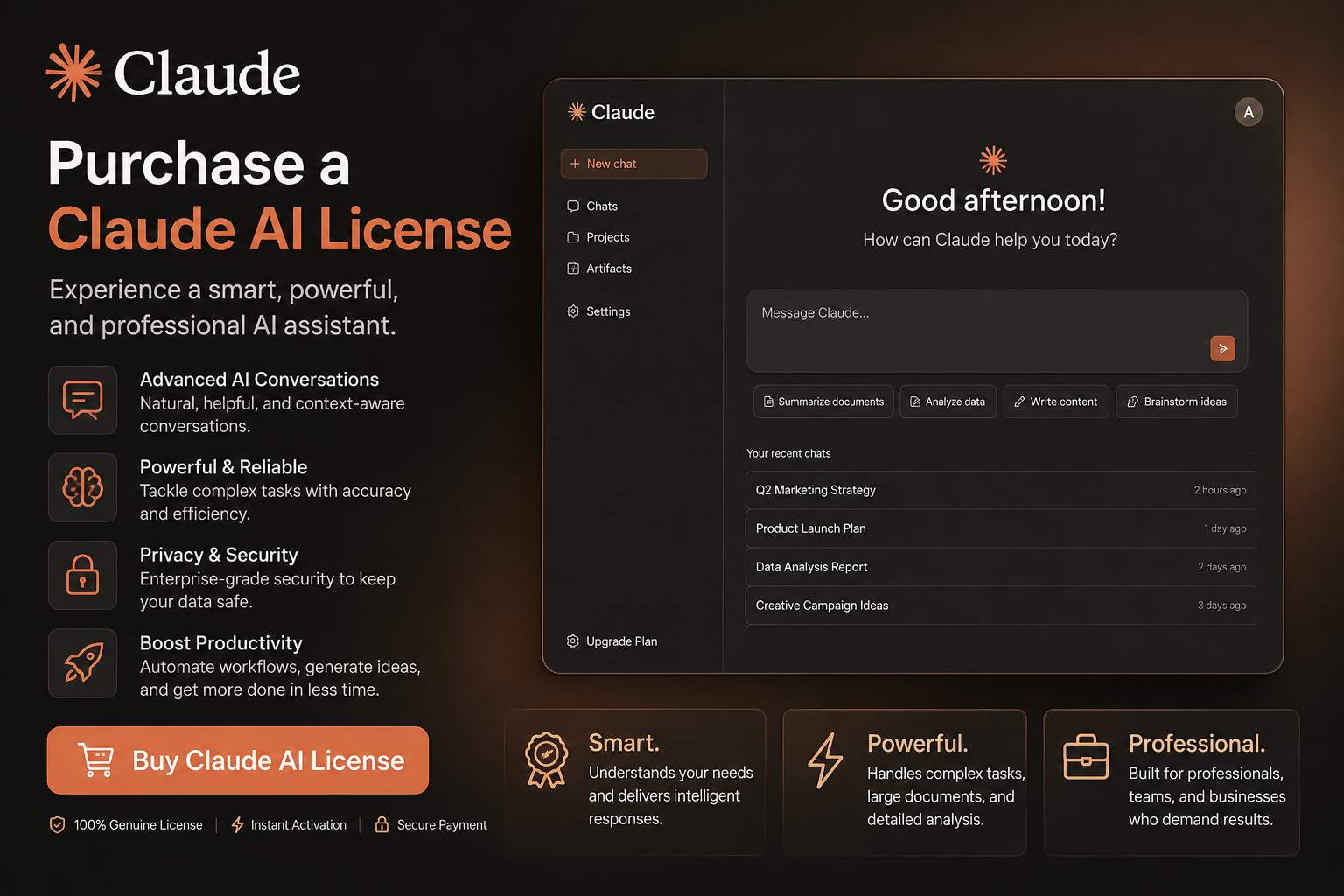Click the Professional. card title
Image resolution: width=1344 pixels, height=896 pixels.
[x=1197, y=744]
